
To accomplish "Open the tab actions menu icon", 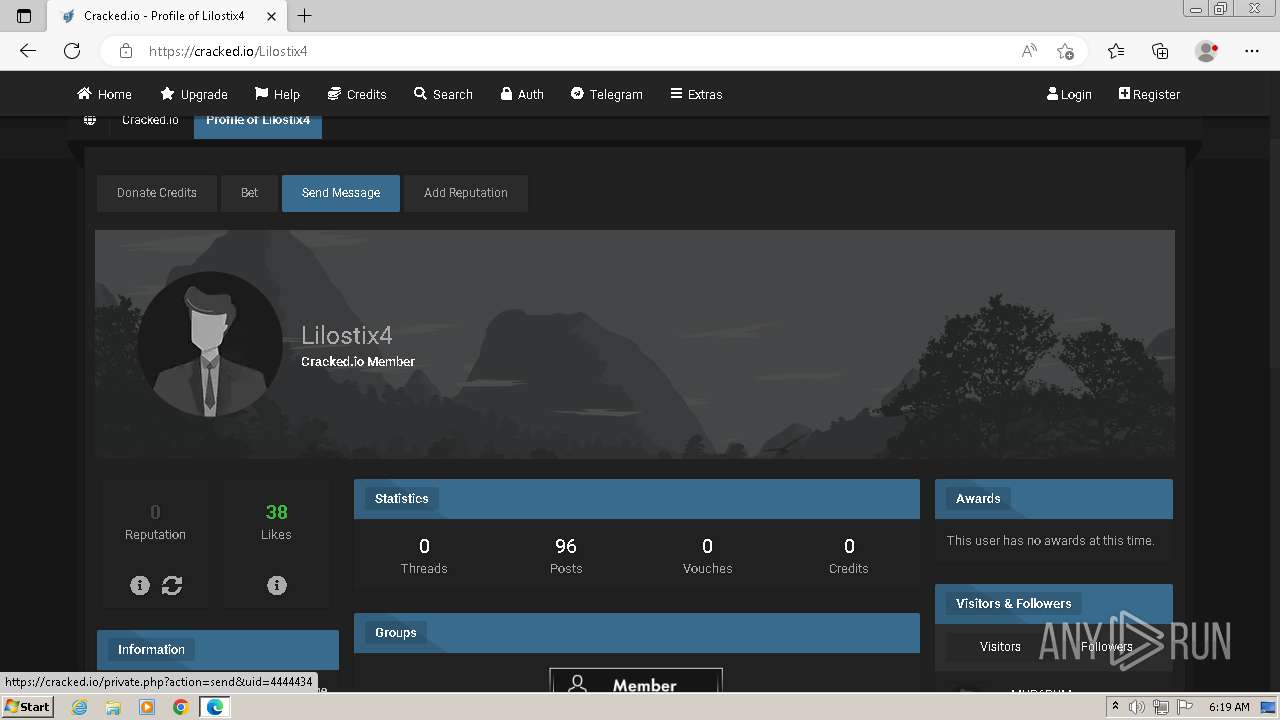I will pyautogui.click(x=24, y=16).
